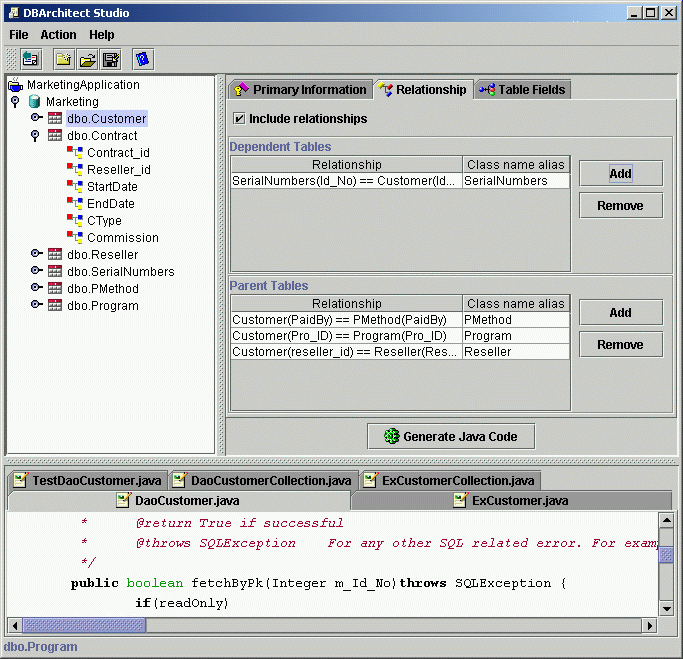
Task: Open the DaoCustomerCollection.java tab
Action: pyautogui.click(x=263, y=480)
